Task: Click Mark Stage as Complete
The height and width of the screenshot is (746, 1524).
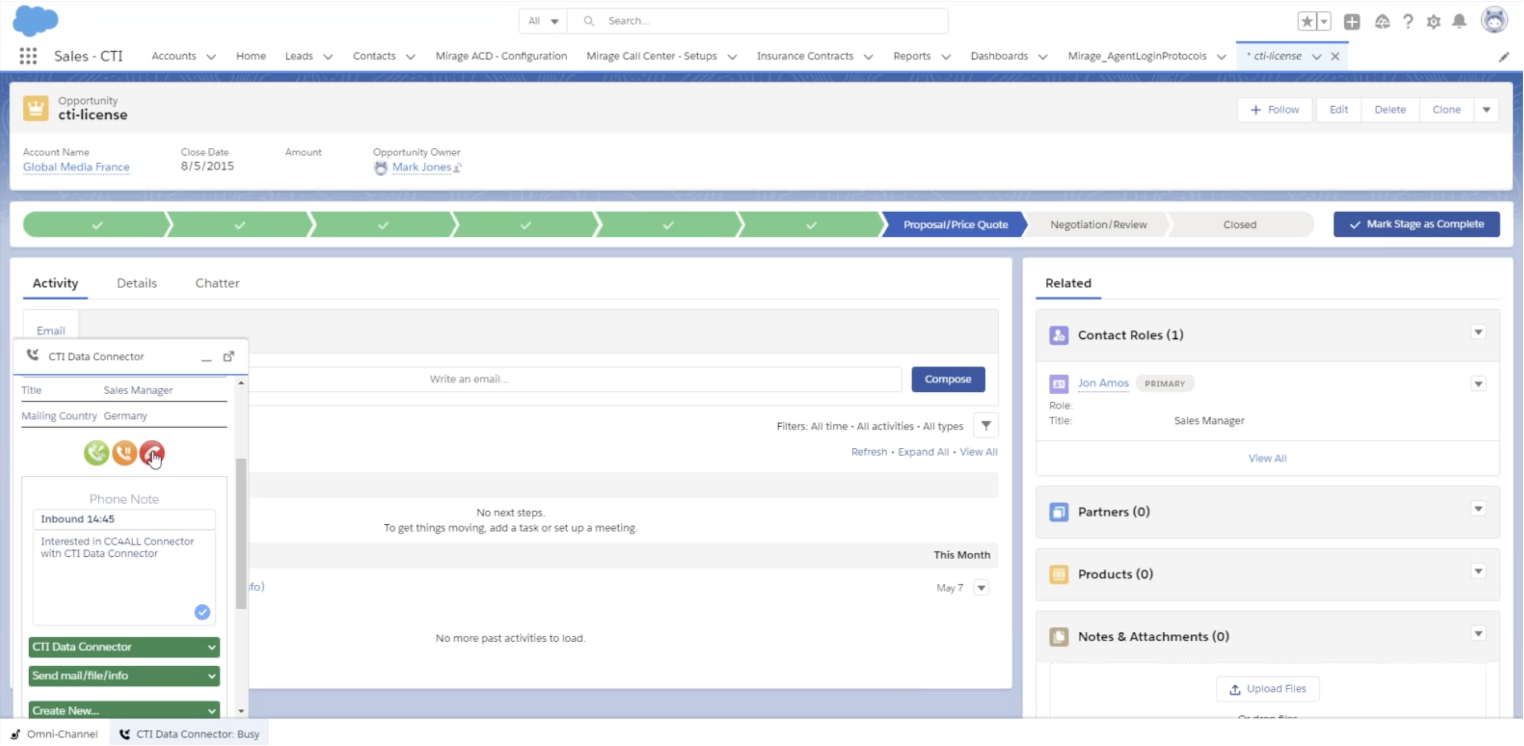Action: 1416,224
